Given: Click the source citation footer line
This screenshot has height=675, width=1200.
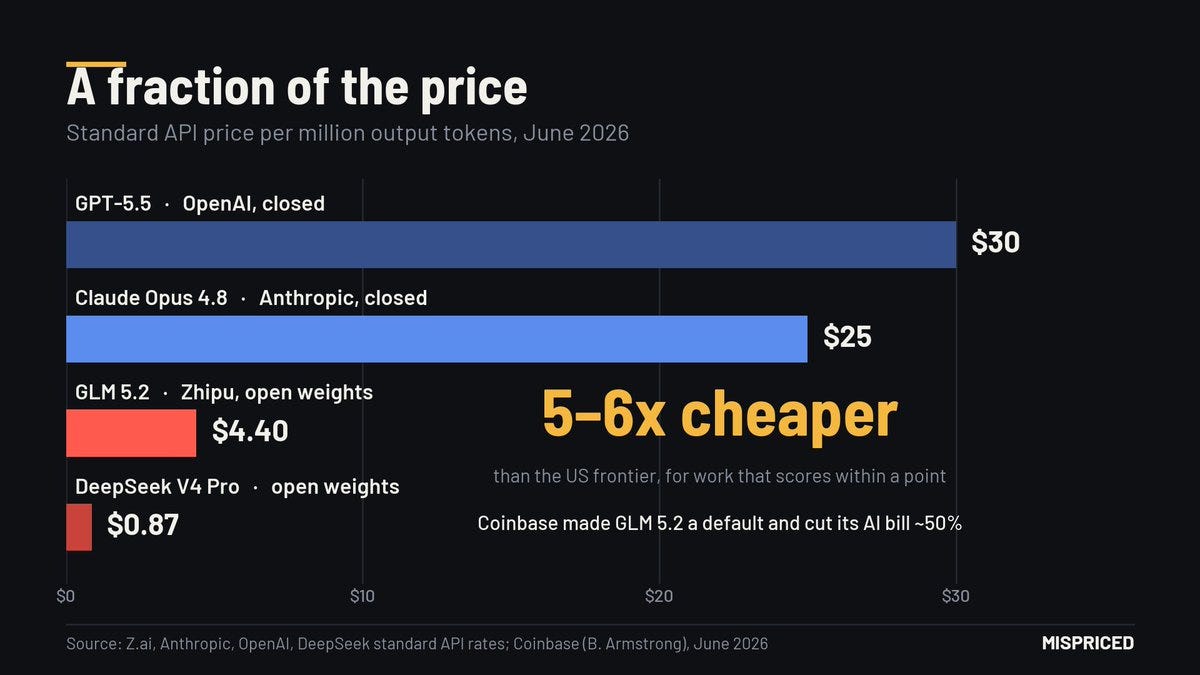Looking at the screenshot, I should (x=417, y=644).
